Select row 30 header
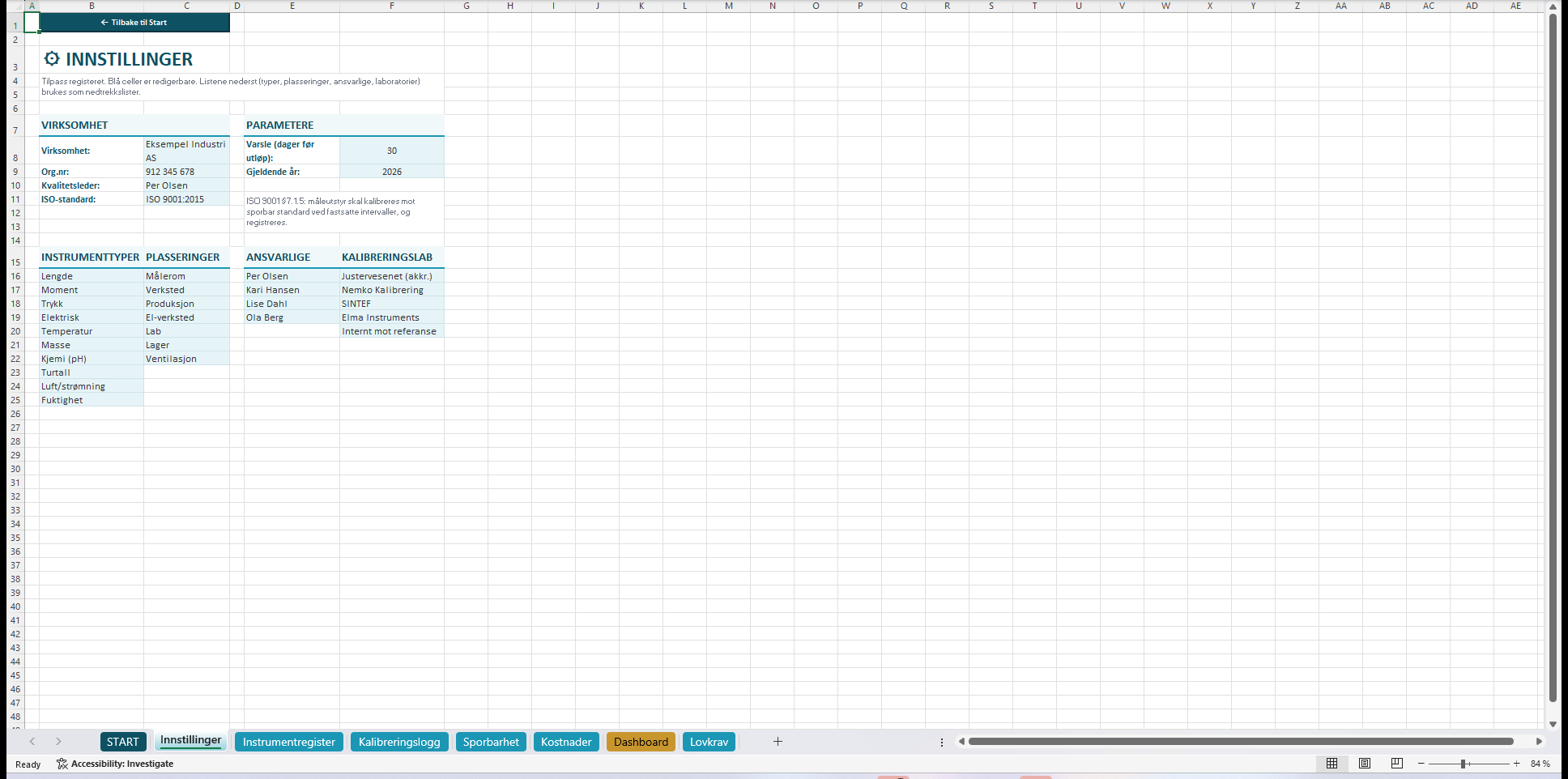1568x779 pixels. [15, 469]
